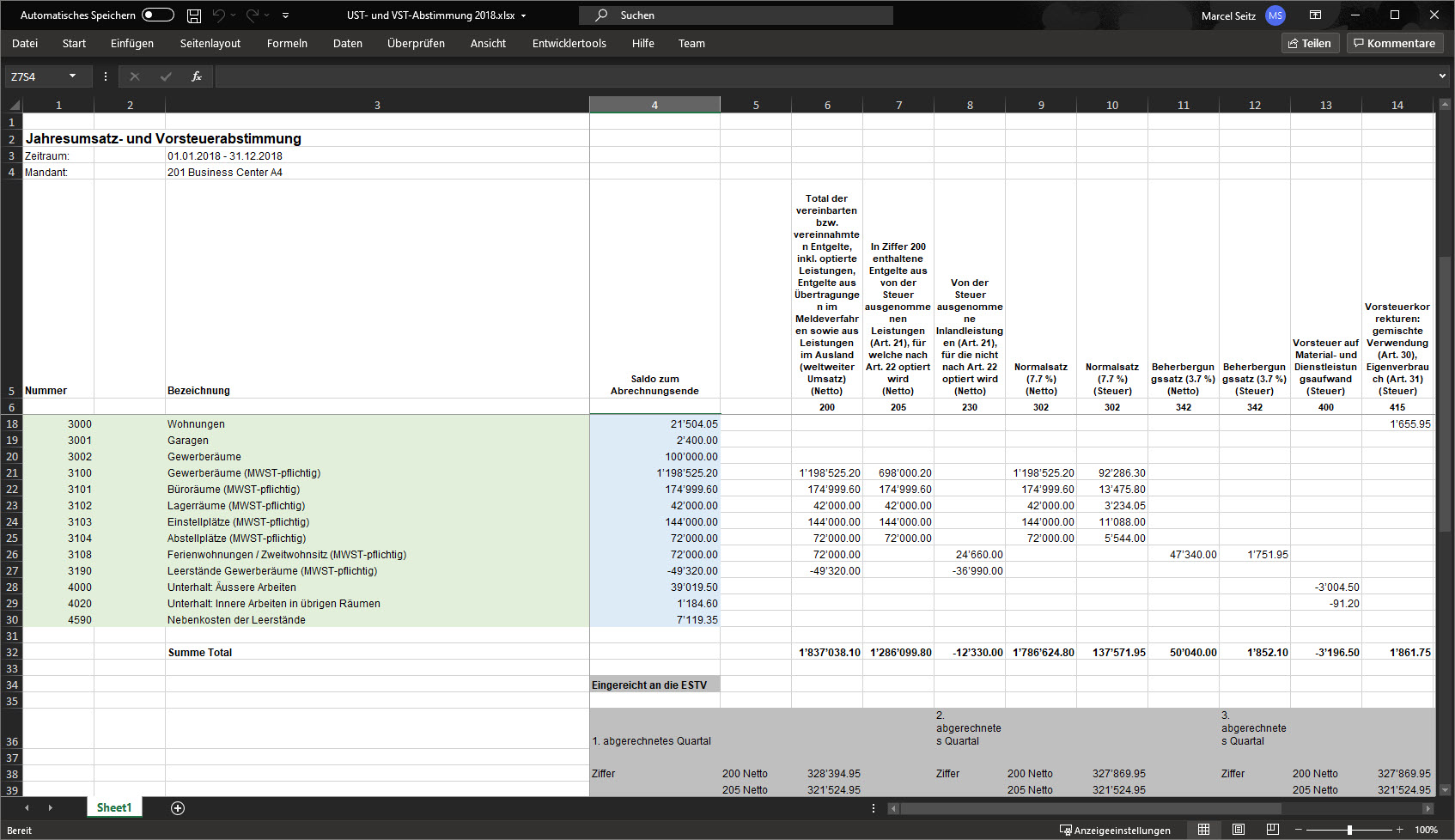The width and height of the screenshot is (1455, 840).
Task: Click the cell 'Eingereicht an die ESTV'
Action: (x=654, y=685)
